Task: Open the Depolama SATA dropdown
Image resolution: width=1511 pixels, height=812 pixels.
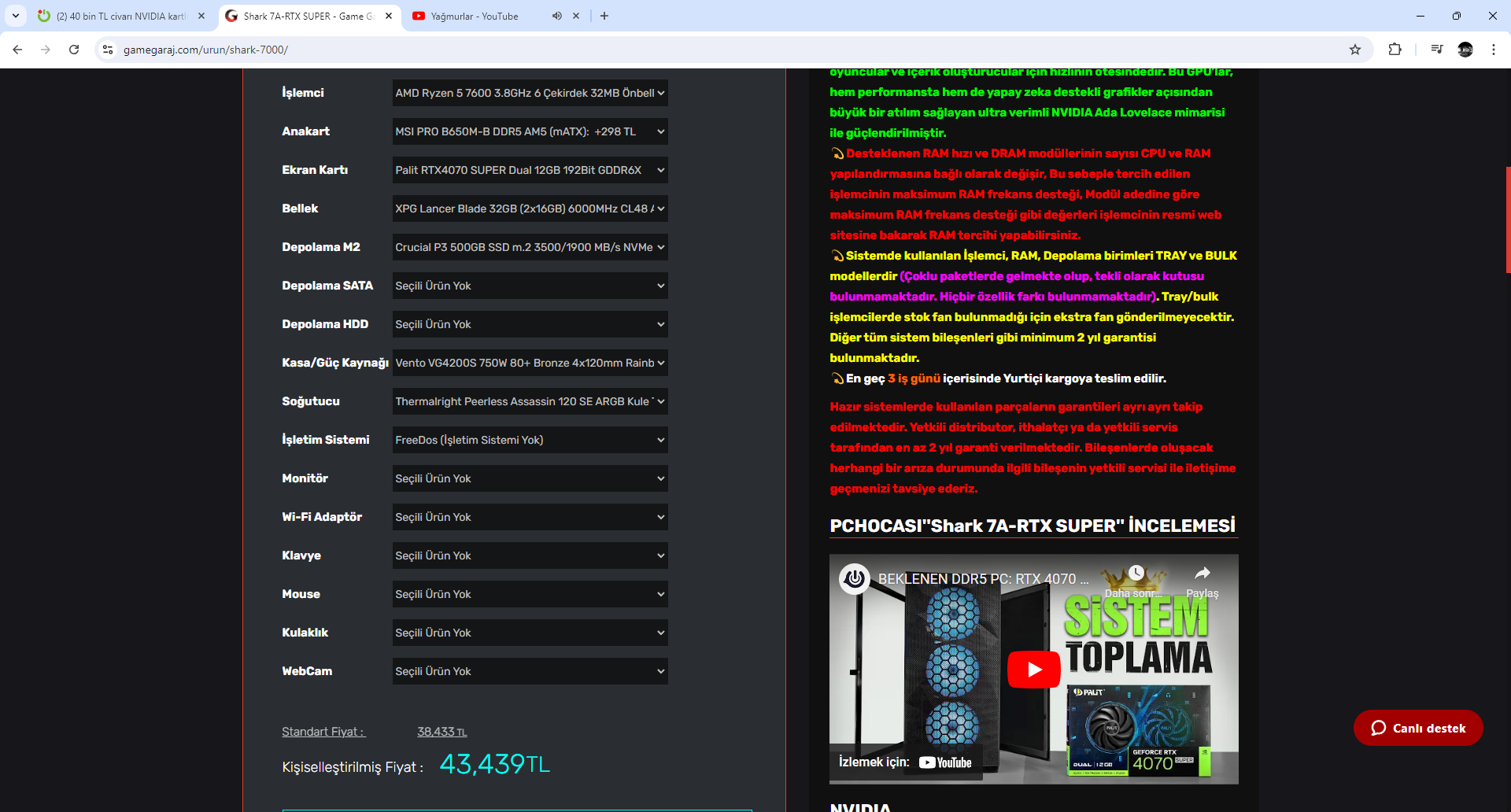Action: pos(530,286)
